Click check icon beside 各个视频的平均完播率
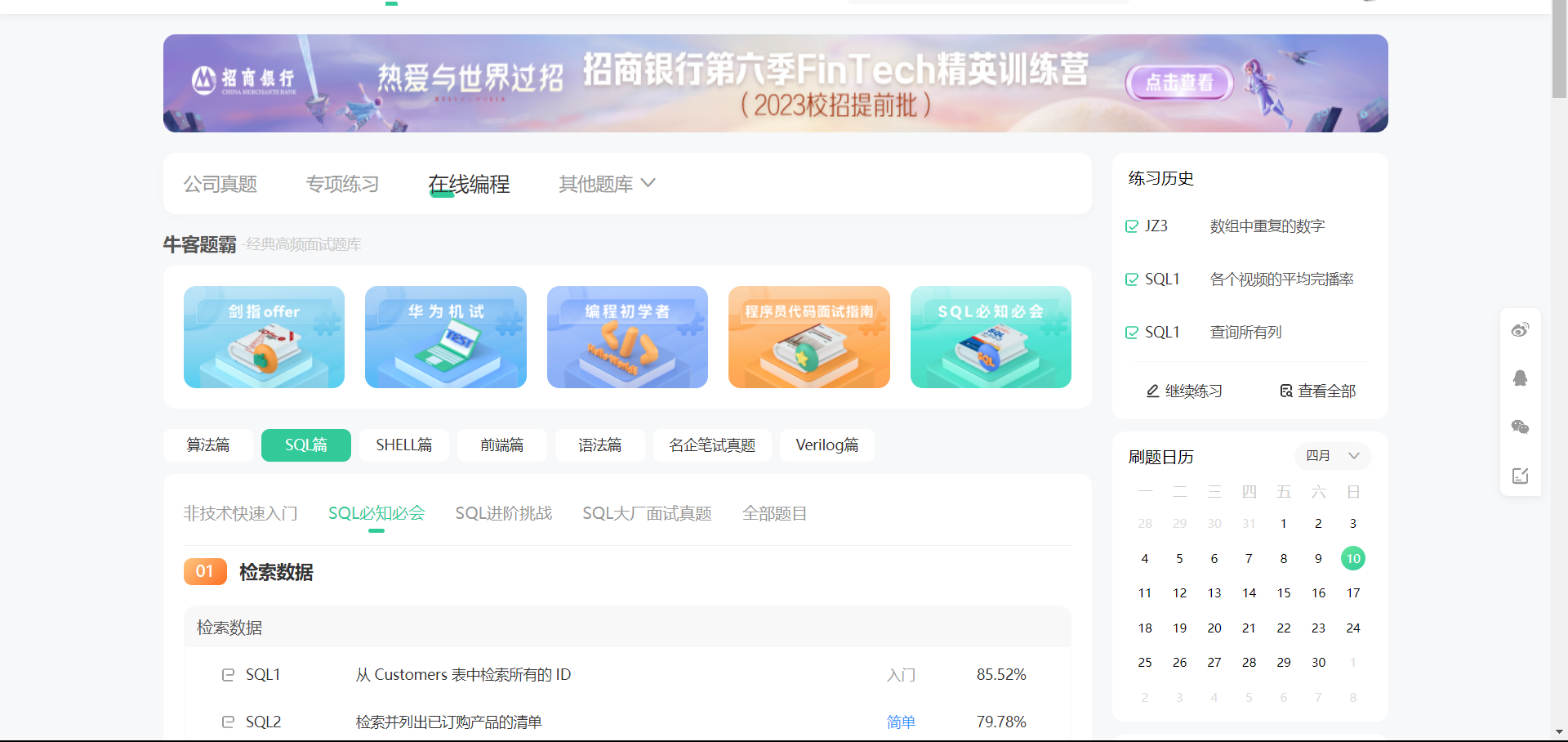The image size is (1568, 742). (1132, 279)
